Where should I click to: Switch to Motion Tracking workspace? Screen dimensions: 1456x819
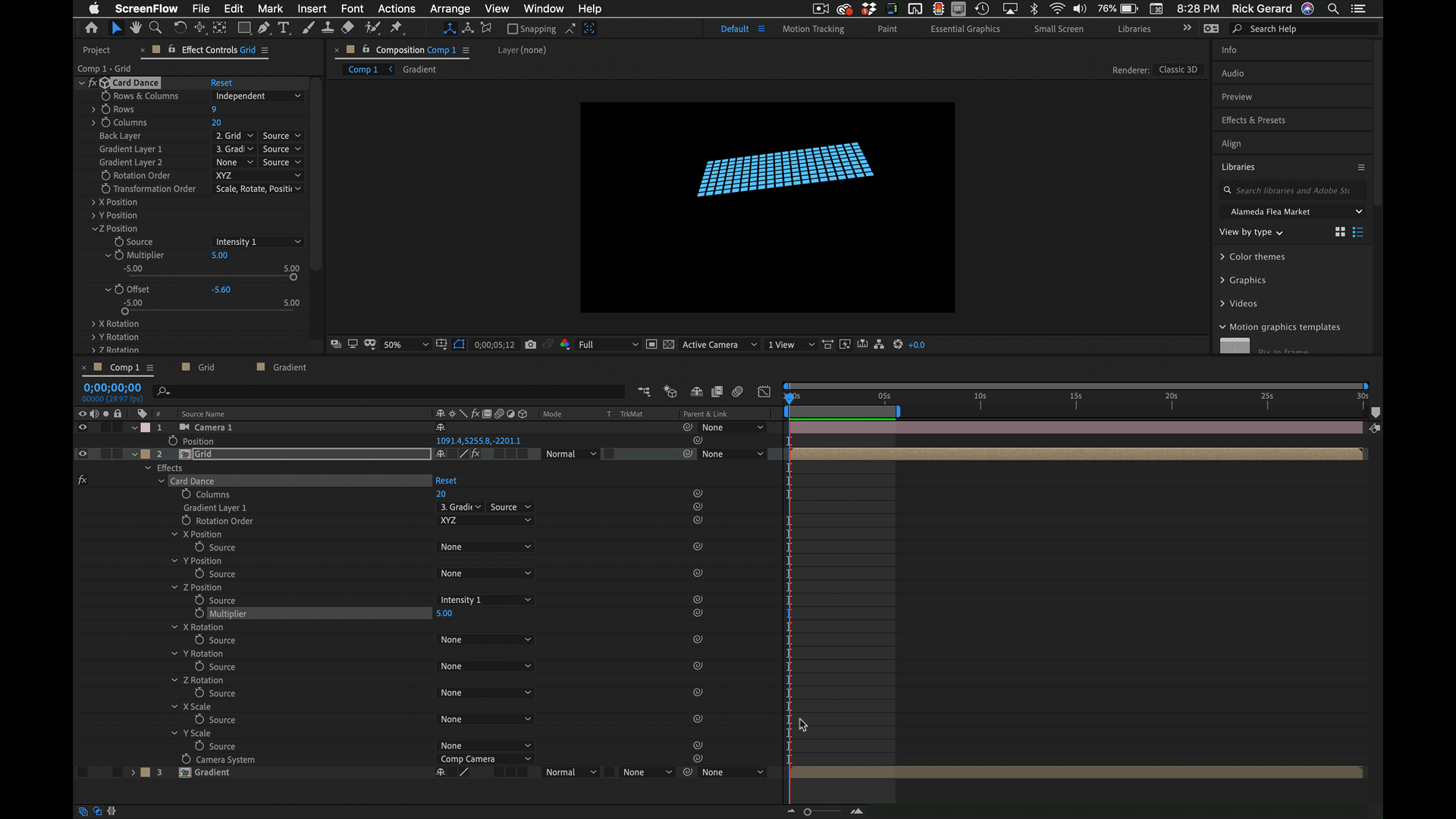813,29
